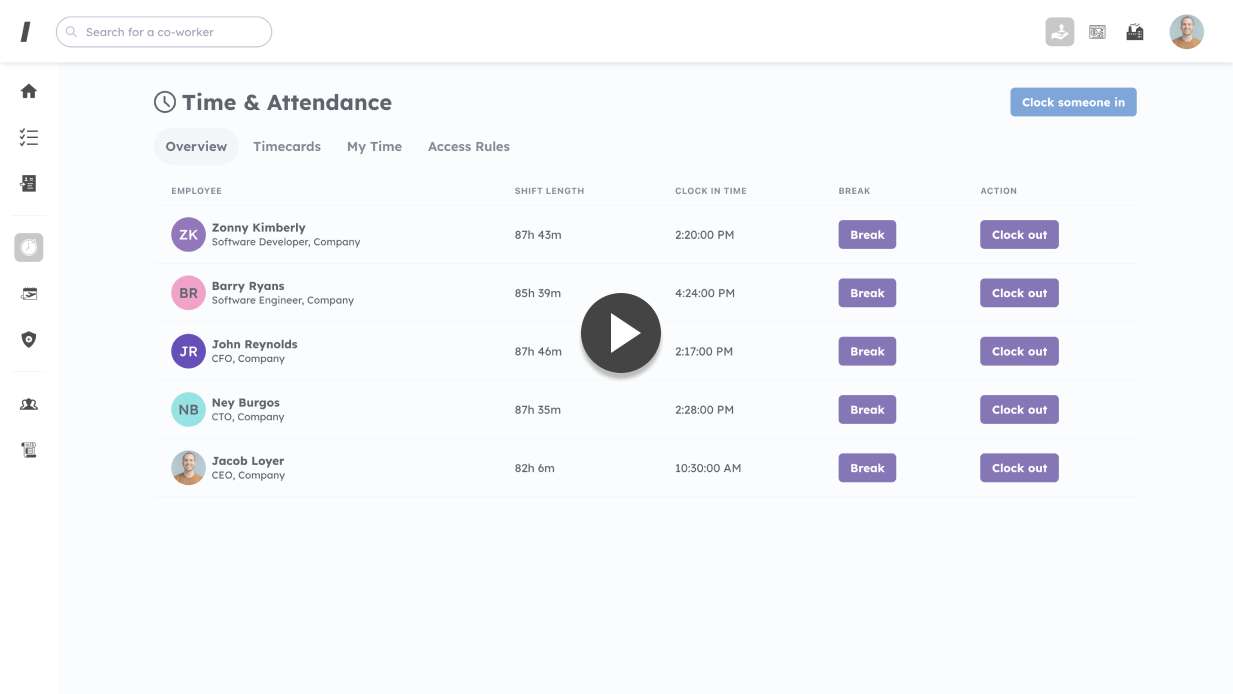Open the travel calendar sidebar icon
Viewport: 1233px width, 694px height.
29,294
